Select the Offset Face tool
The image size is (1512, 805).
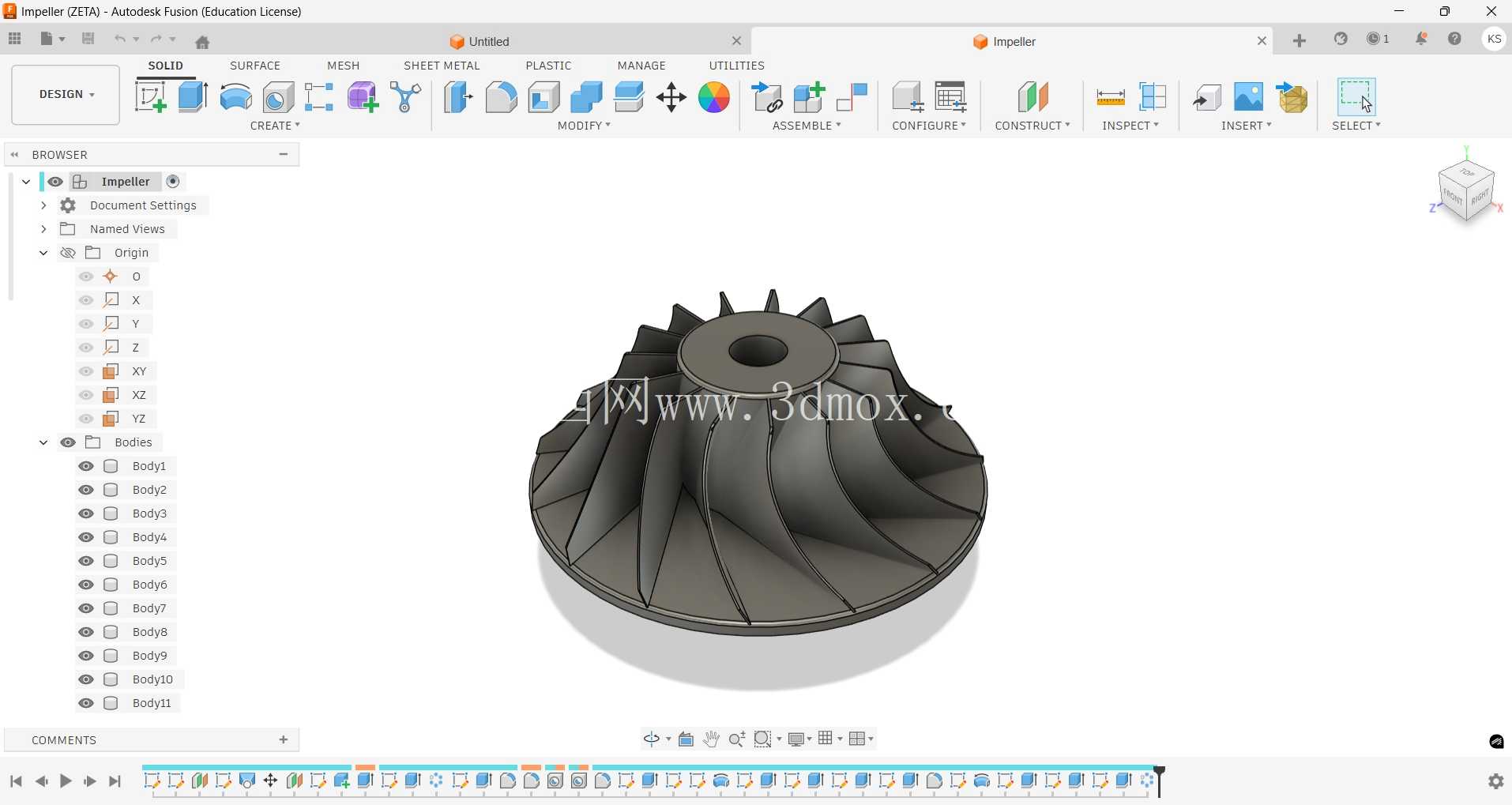point(629,97)
